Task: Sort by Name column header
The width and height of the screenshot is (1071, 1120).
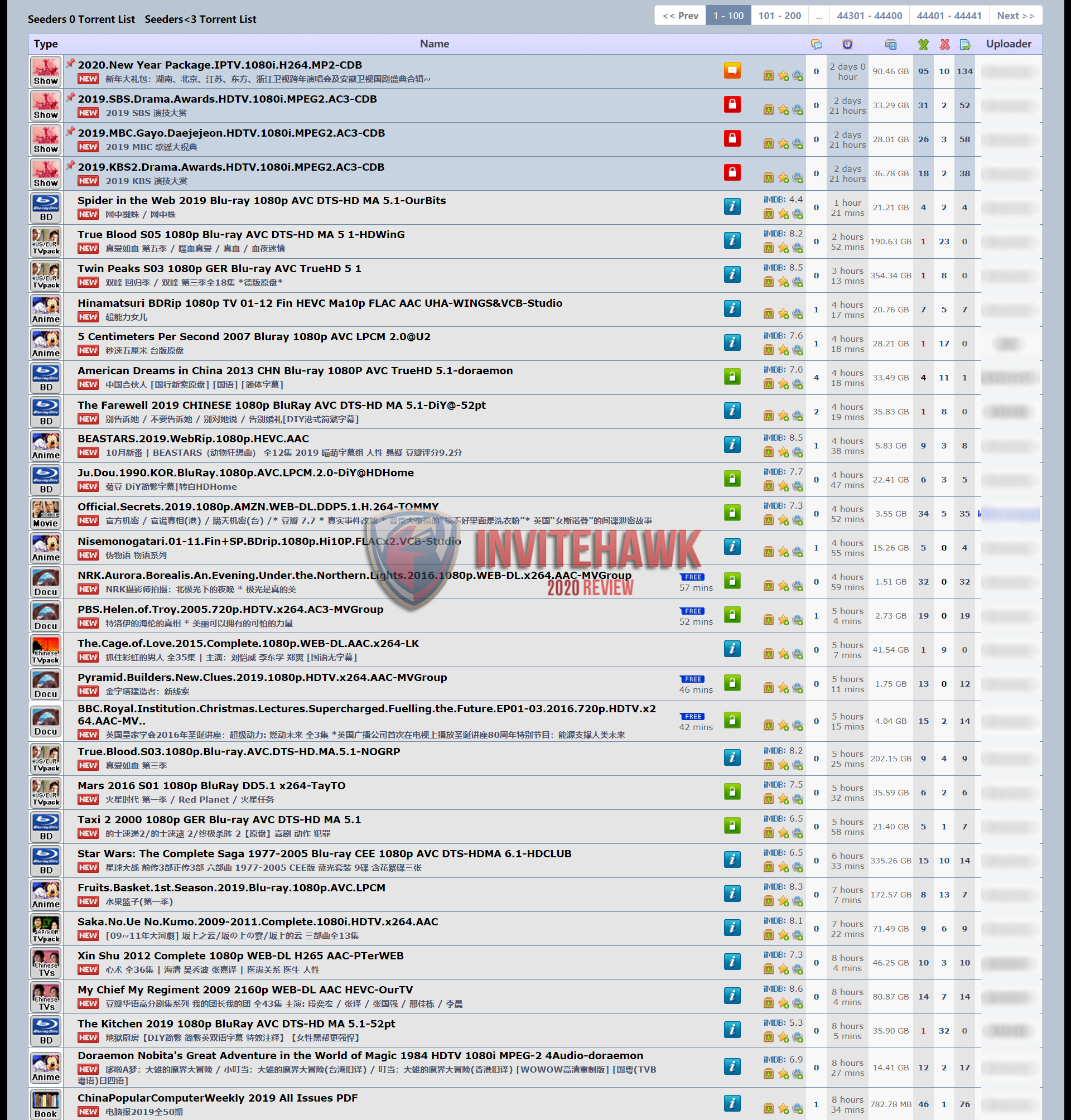Action: (x=435, y=44)
